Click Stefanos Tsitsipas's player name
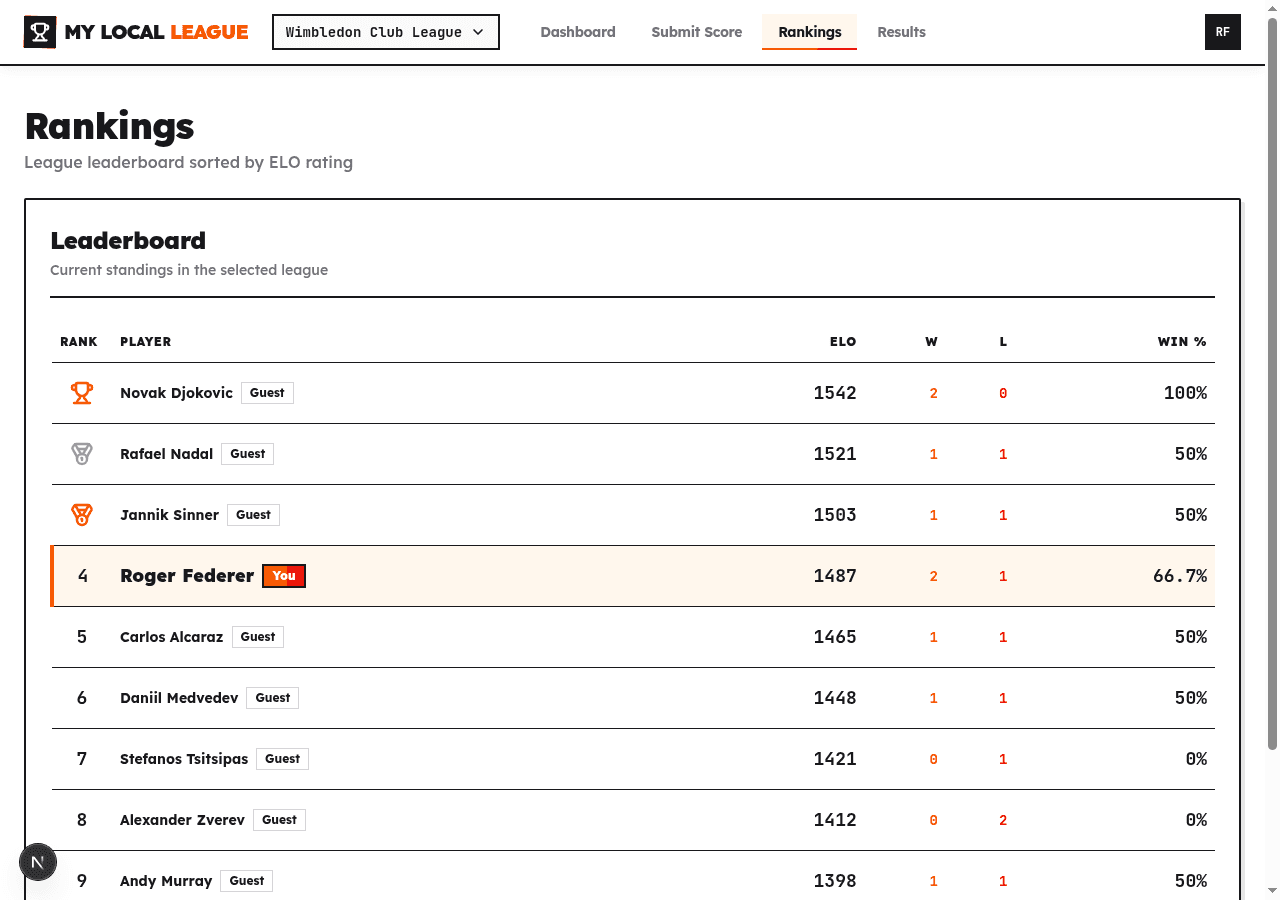Viewport: 1280px width, 900px height. click(183, 758)
